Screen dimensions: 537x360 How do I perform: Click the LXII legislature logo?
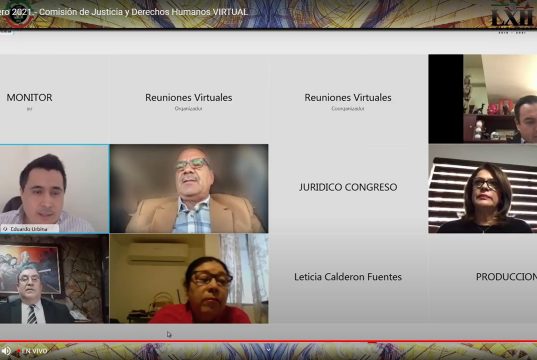512,16
